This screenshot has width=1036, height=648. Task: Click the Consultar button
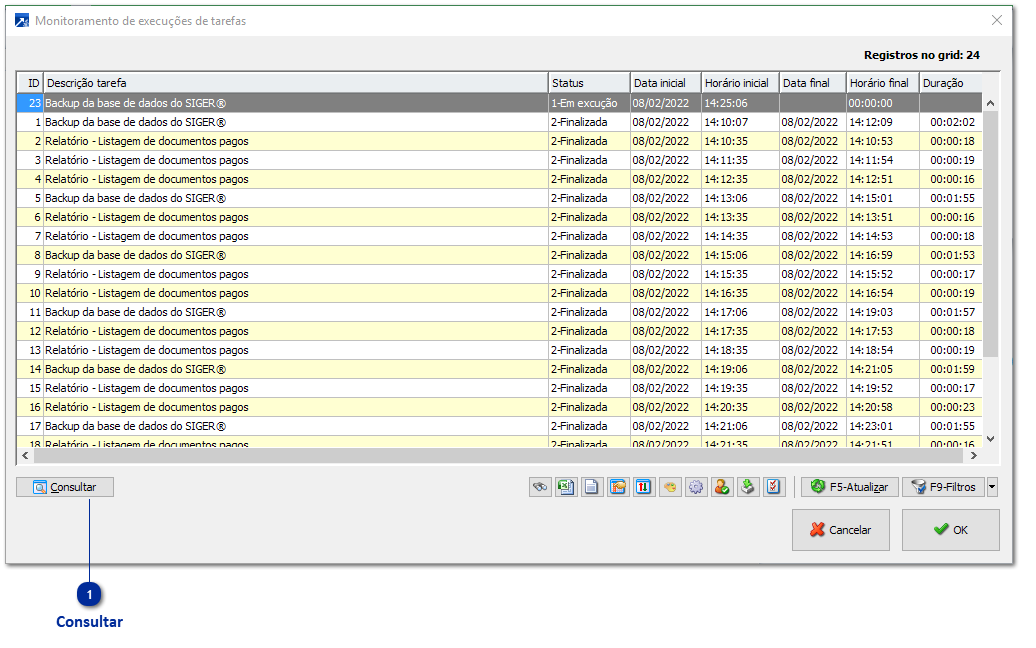click(x=65, y=487)
